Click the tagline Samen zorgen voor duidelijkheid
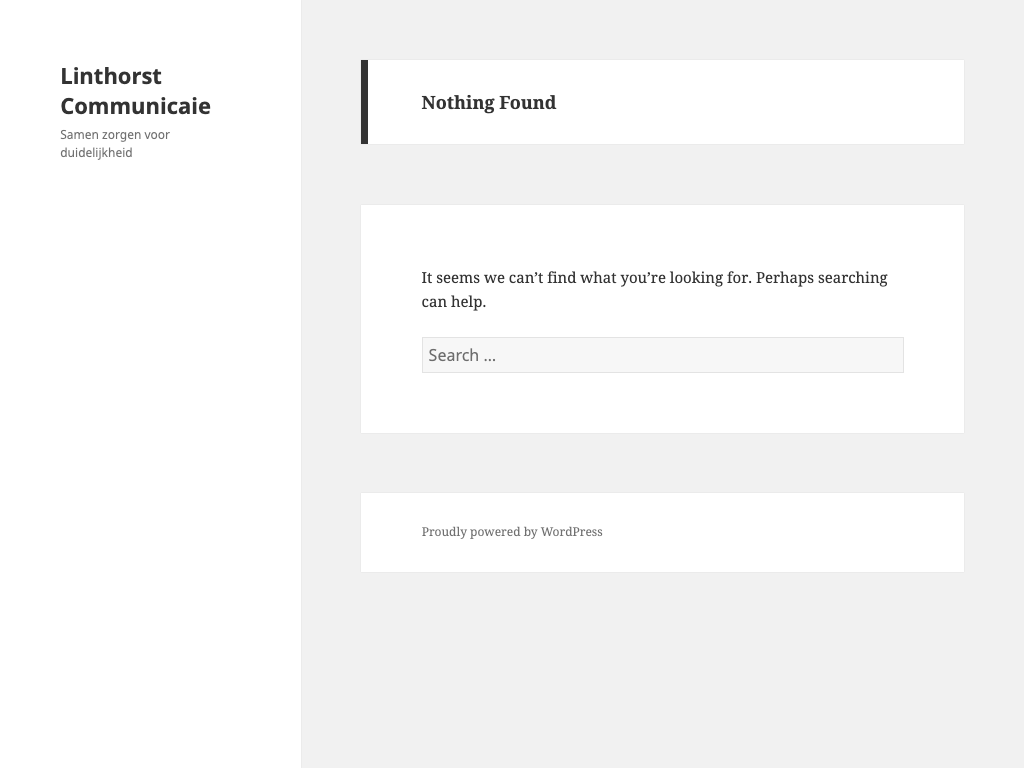The image size is (1024, 768). click(x=115, y=144)
